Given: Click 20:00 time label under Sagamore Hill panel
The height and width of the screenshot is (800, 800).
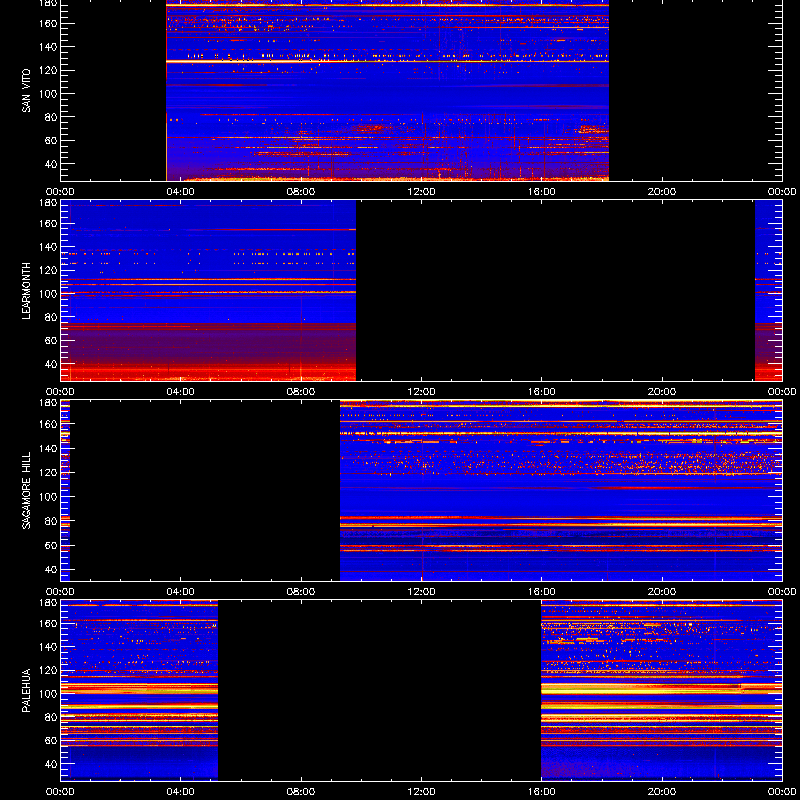Looking at the screenshot, I should [x=662, y=592].
